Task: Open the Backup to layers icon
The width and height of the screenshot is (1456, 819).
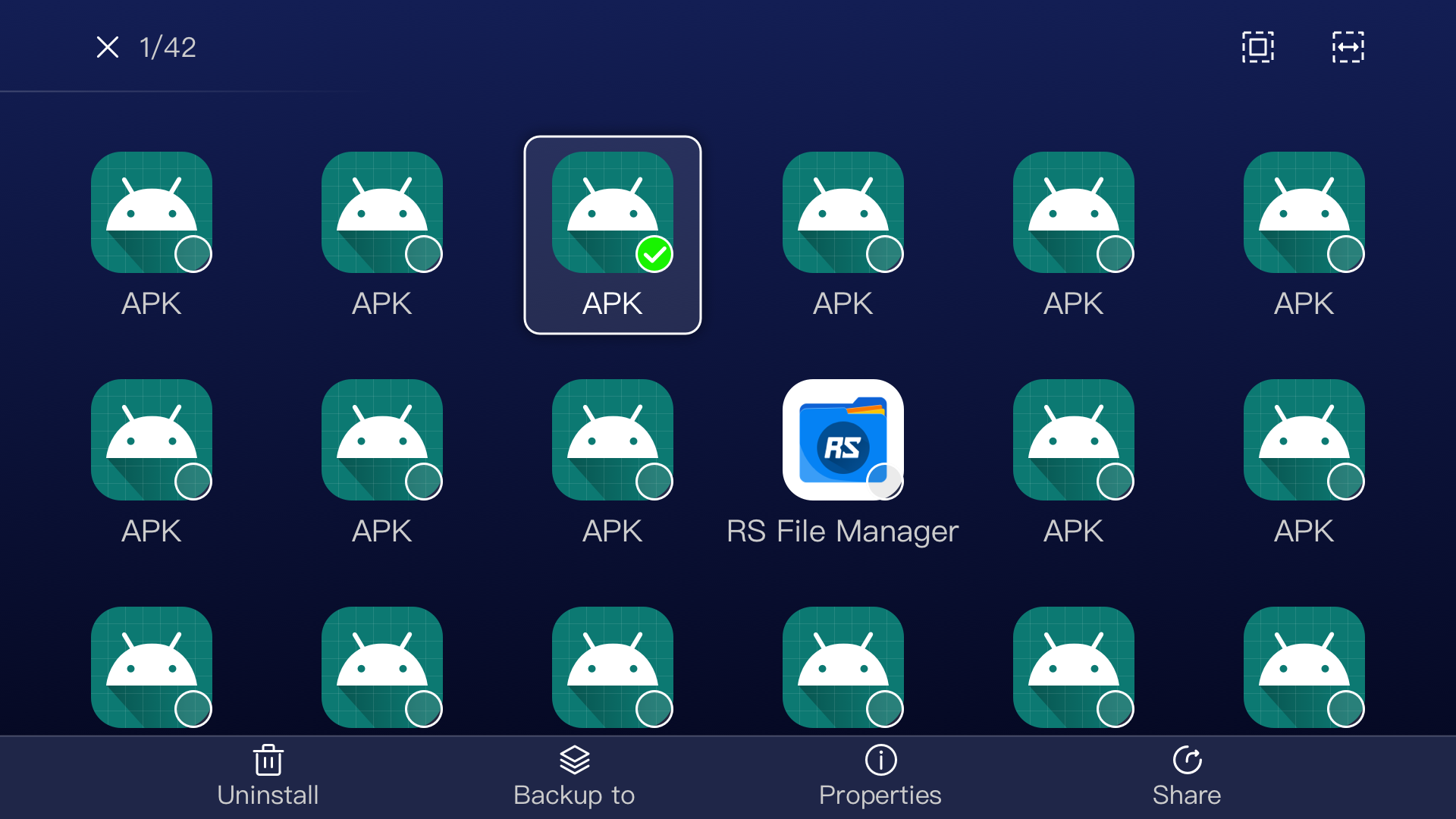Action: pyautogui.click(x=574, y=759)
